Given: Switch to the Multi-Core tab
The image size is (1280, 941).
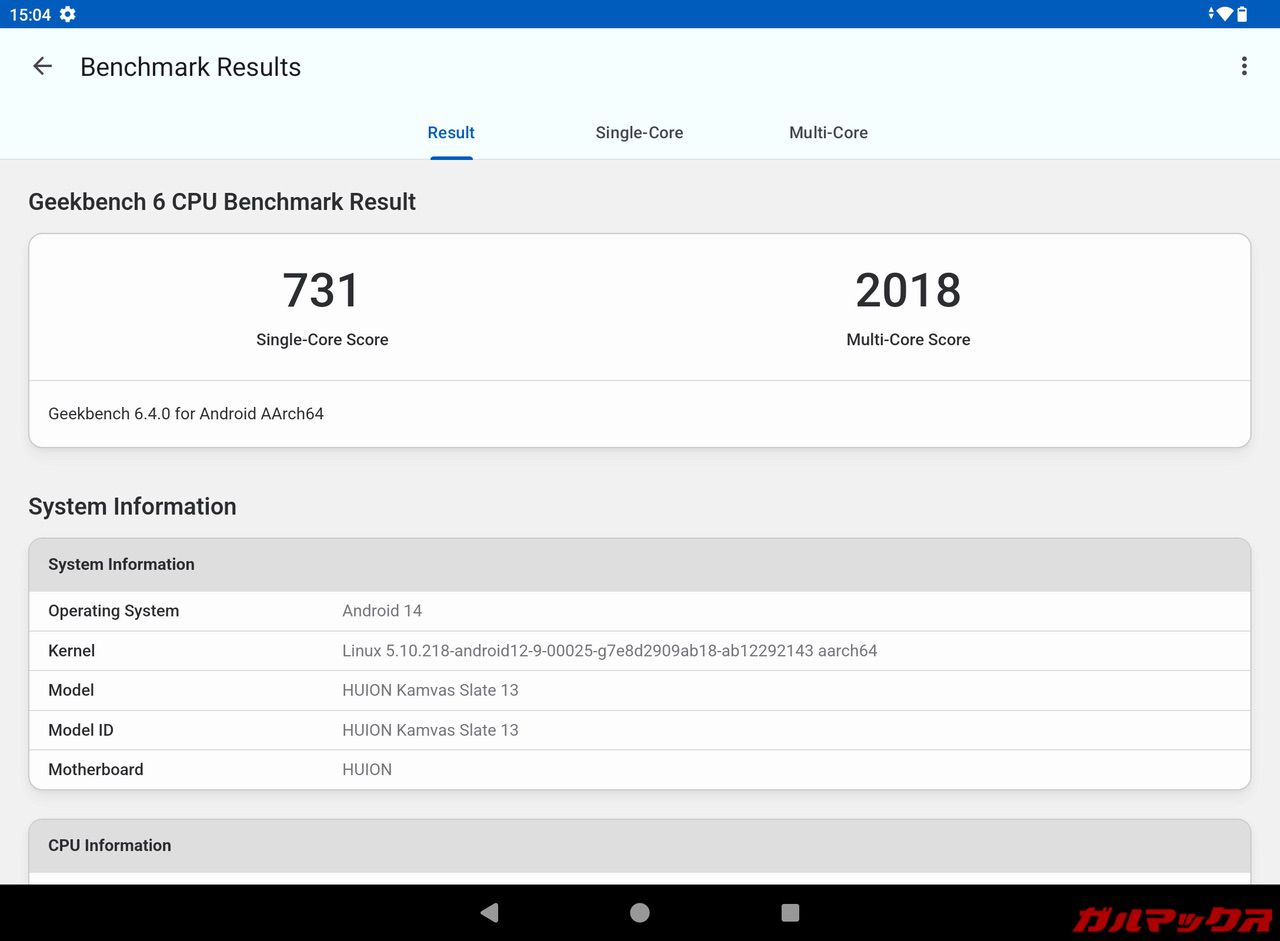Looking at the screenshot, I should [x=828, y=133].
